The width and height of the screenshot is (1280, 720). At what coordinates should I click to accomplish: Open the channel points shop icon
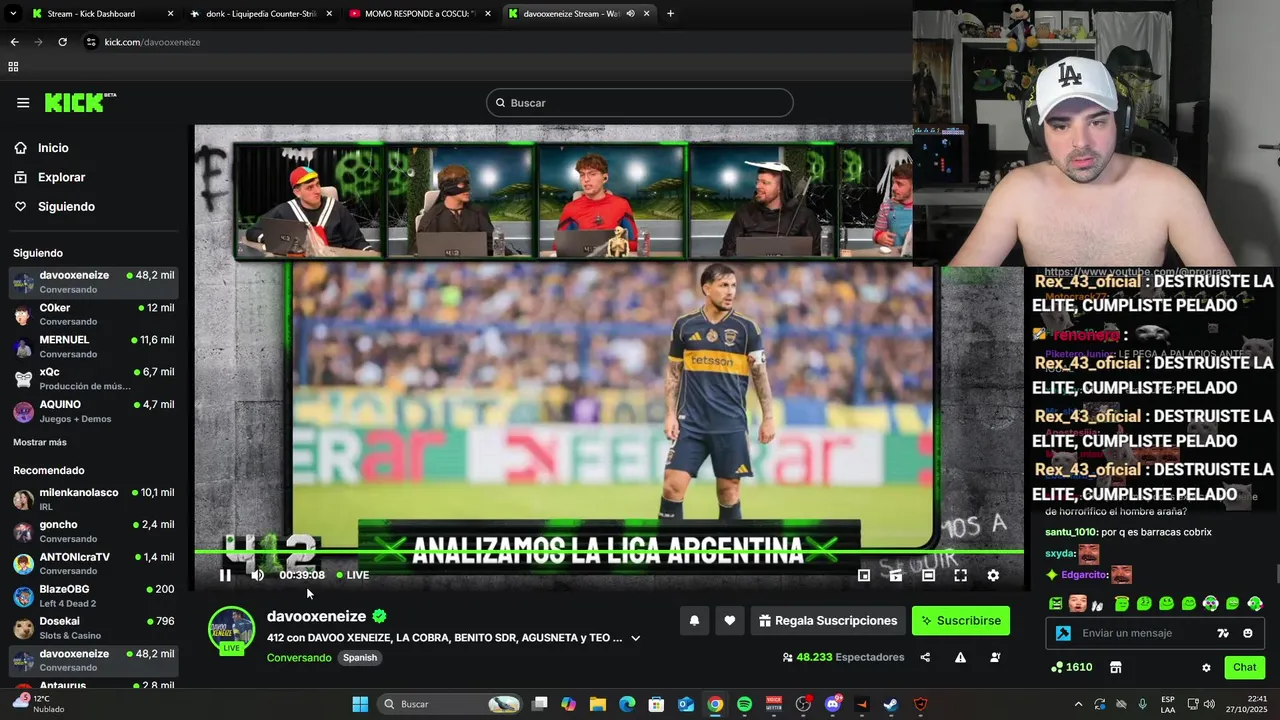1116,667
